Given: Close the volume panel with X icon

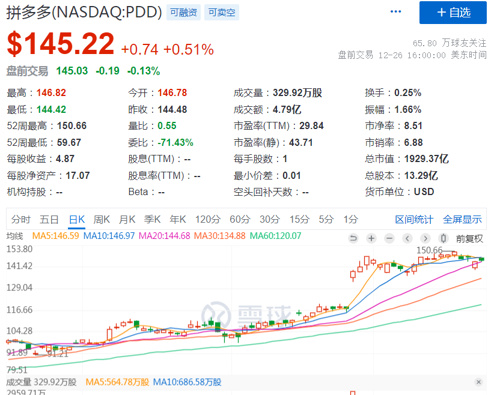Looking at the screenshot, I should (x=479, y=382).
